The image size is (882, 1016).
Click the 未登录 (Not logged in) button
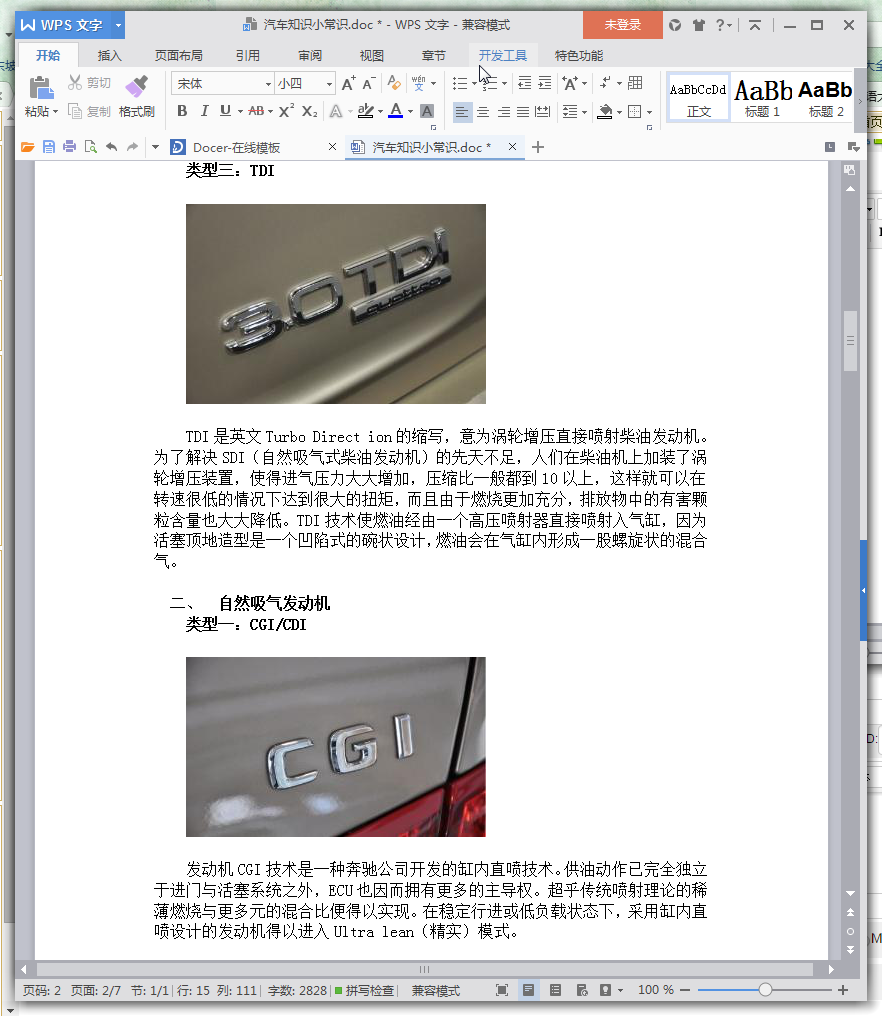pos(623,25)
